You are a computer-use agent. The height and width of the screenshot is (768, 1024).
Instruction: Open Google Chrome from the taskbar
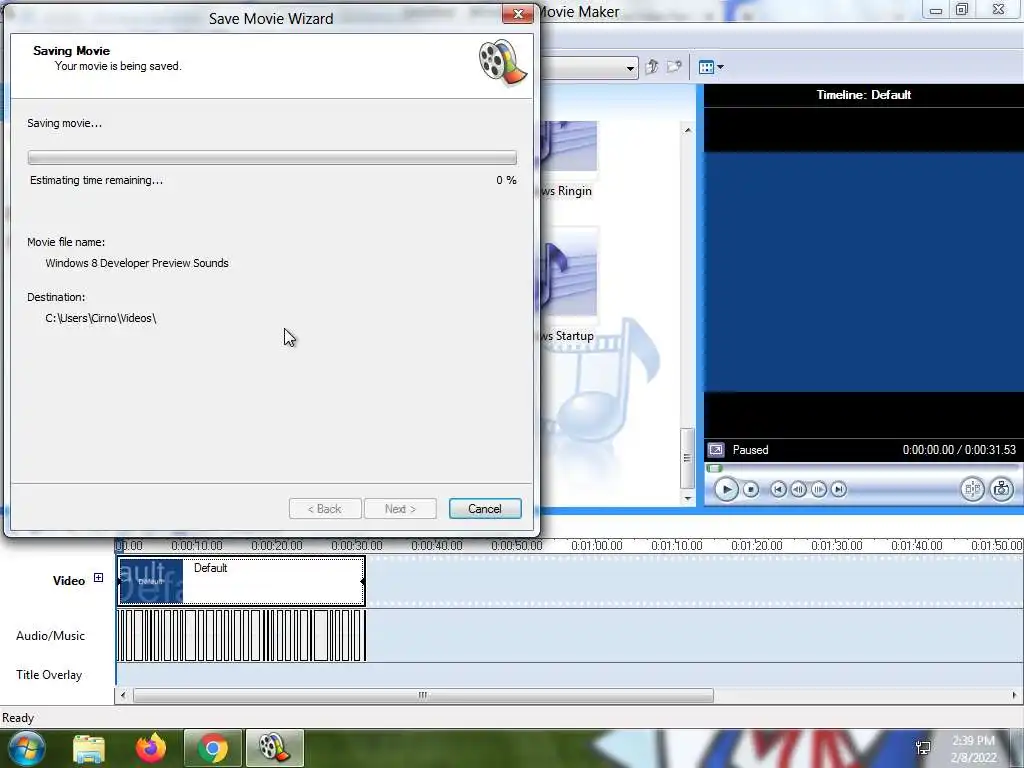coord(212,748)
